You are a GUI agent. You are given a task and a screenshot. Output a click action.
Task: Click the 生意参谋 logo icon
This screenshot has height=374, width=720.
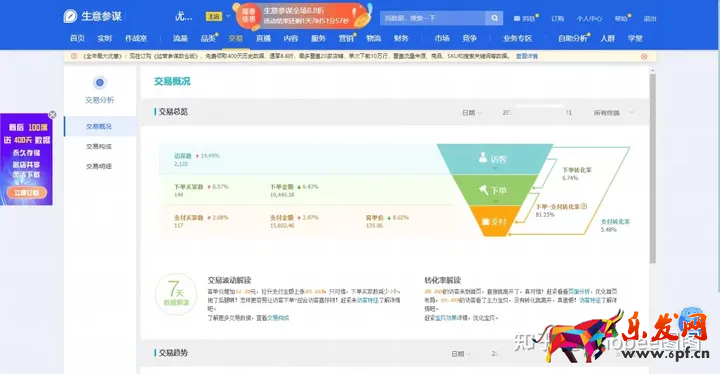[x=70, y=17]
